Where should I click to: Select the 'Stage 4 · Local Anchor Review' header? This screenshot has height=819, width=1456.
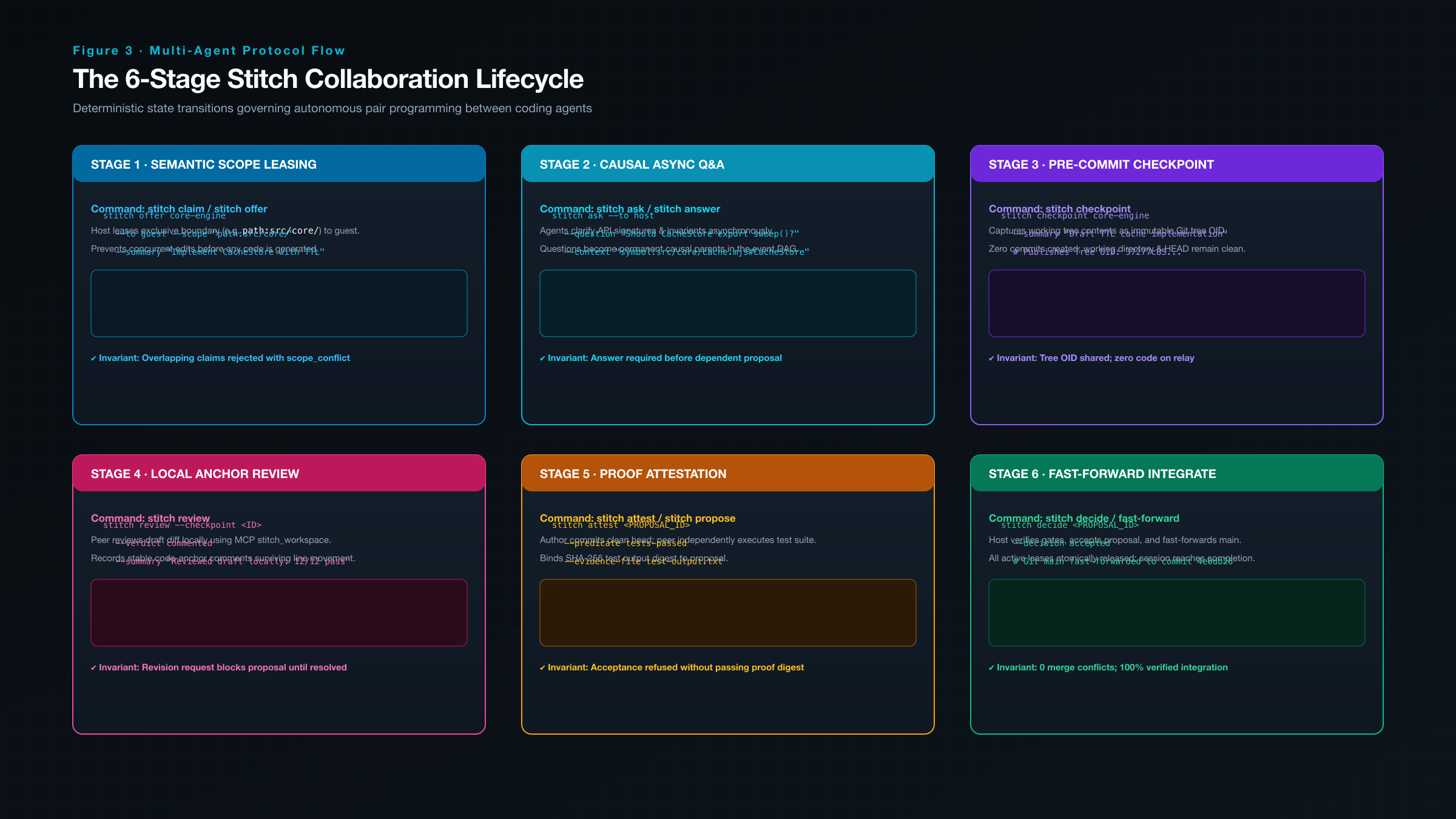pos(279,473)
